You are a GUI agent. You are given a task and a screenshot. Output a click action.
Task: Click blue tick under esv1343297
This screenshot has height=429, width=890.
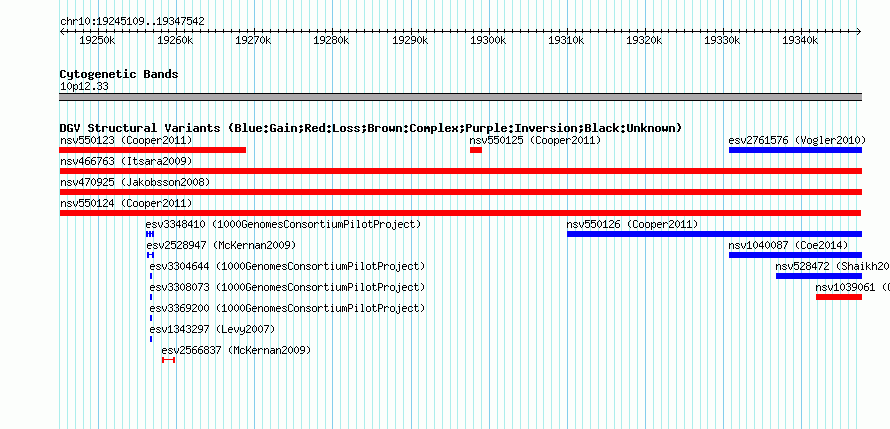pos(151,339)
